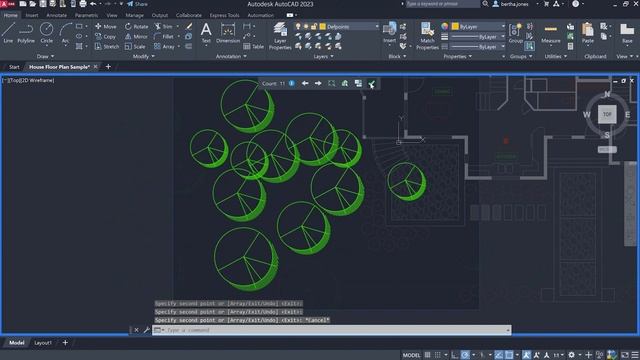This screenshot has width=640, height=360.
Task: Toggle MODEL space button in status bar
Action: pos(411,355)
